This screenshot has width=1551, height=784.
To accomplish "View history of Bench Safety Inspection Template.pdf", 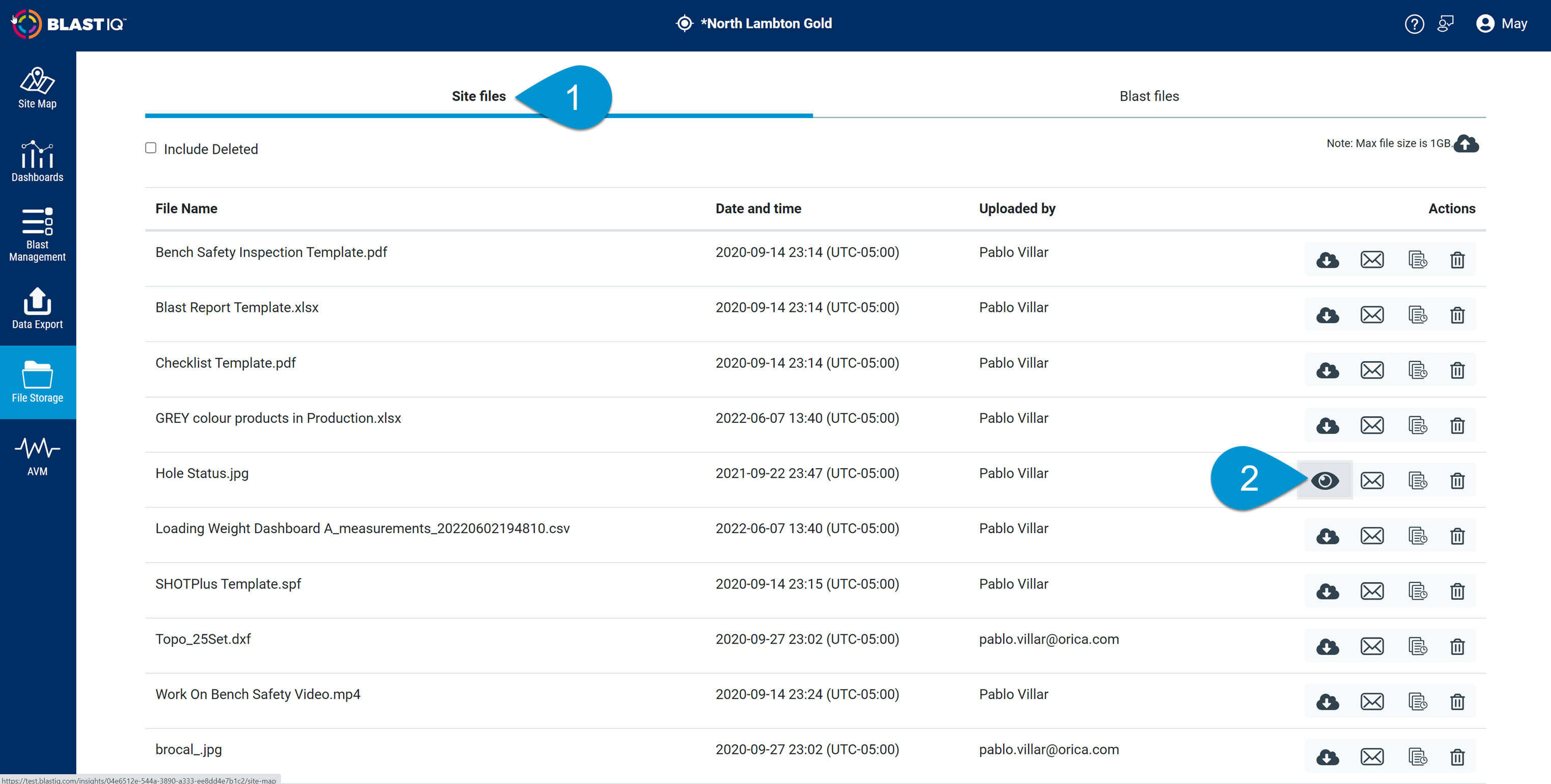I will [x=1417, y=260].
